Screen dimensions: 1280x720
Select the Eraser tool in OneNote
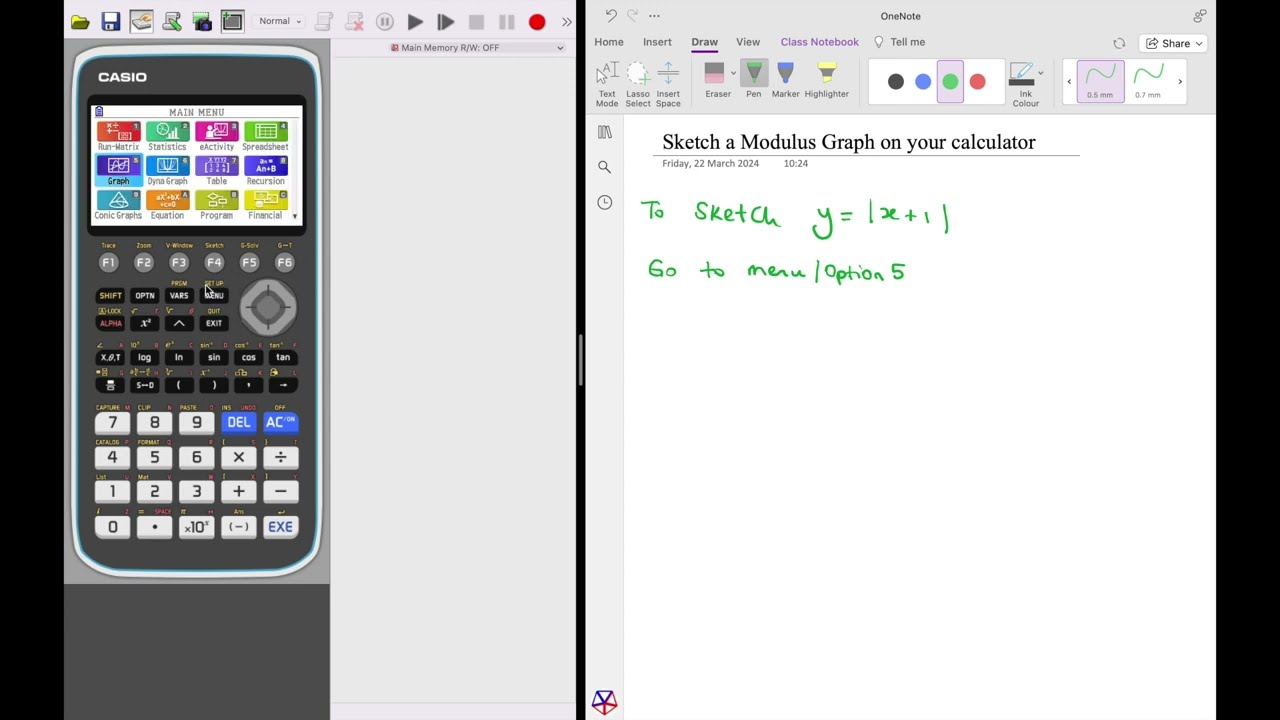[717, 81]
